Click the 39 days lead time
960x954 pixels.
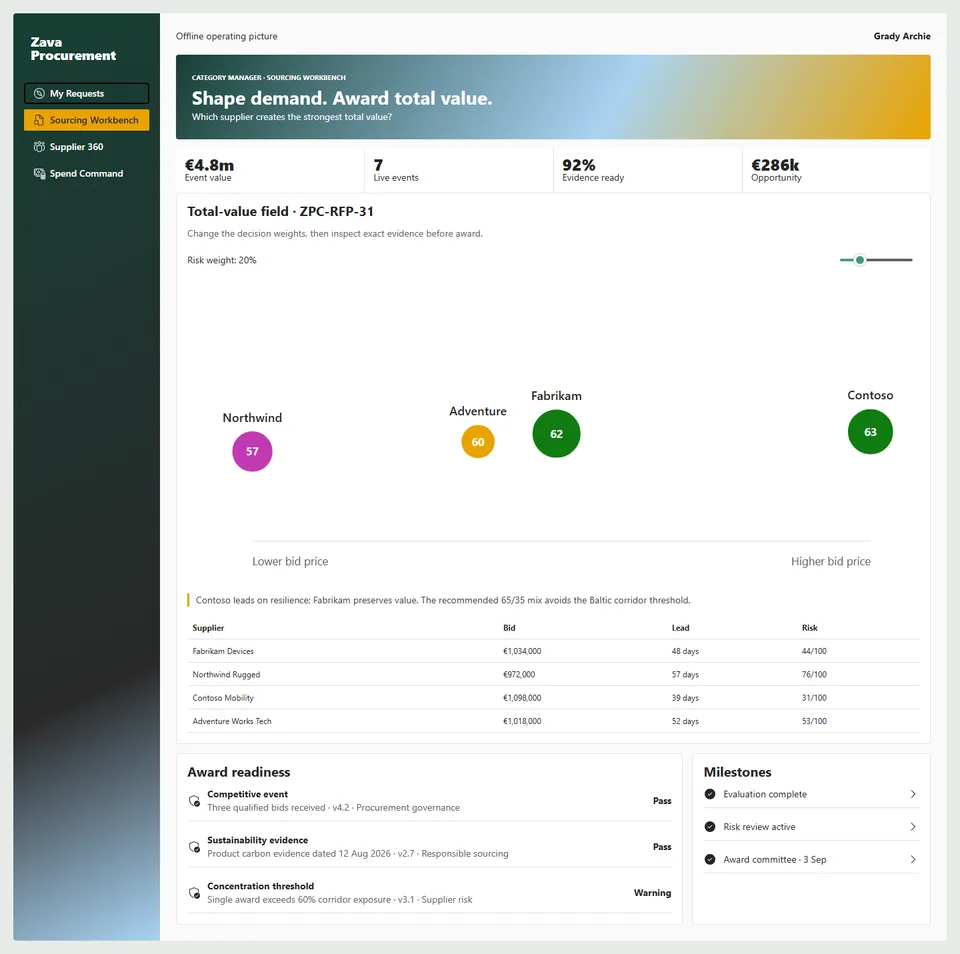point(684,697)
